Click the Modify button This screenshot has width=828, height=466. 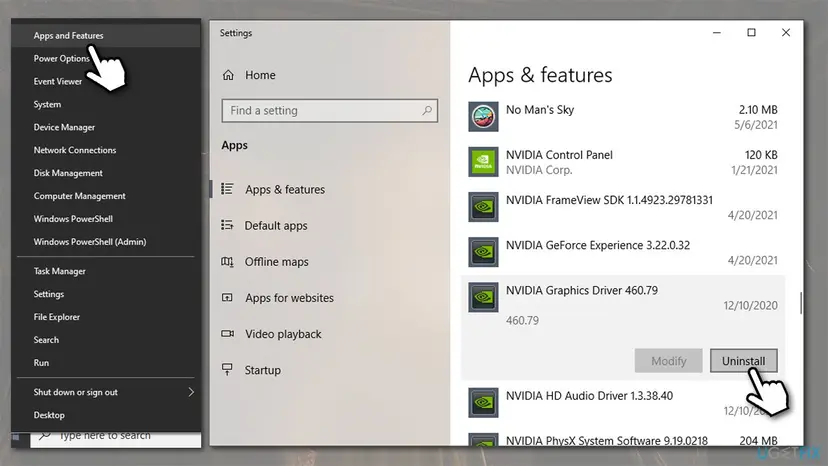pos(669,361)
